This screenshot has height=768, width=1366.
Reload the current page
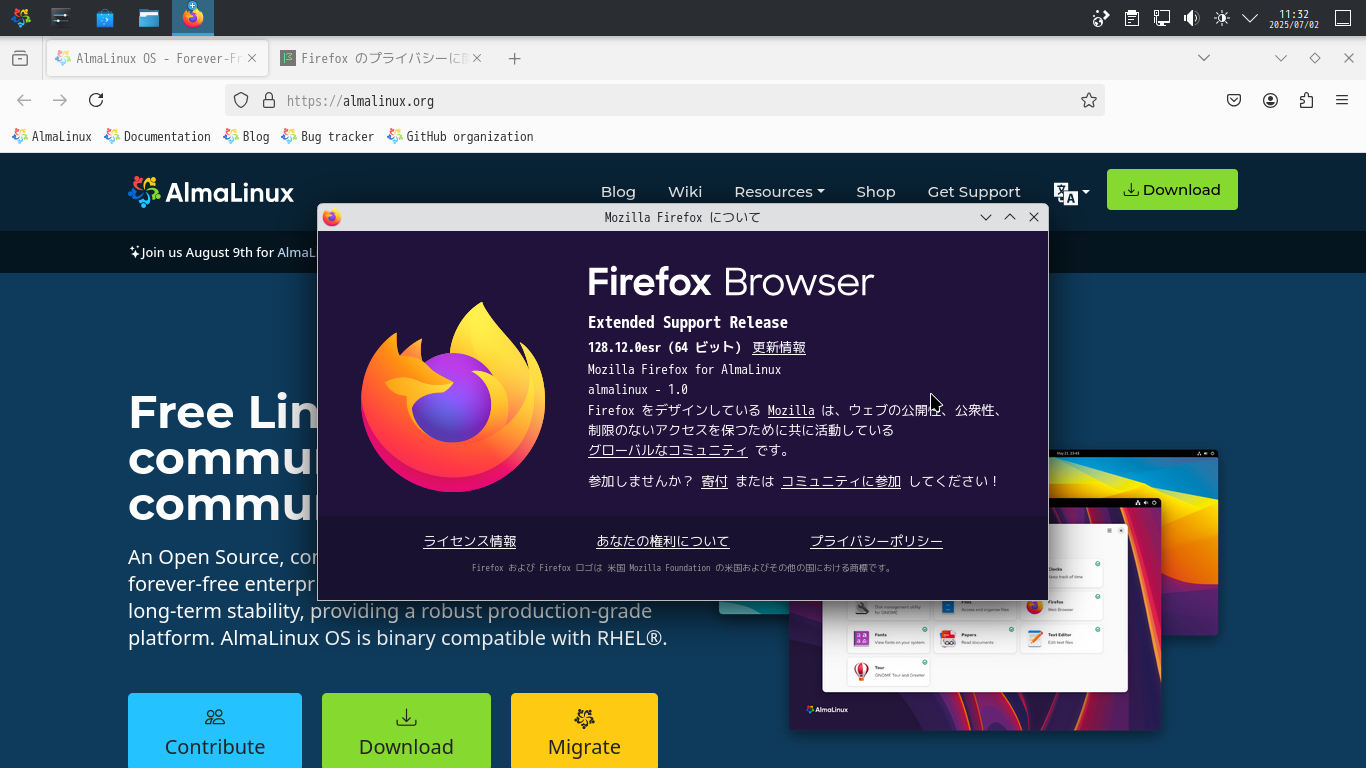click(96, 100)
